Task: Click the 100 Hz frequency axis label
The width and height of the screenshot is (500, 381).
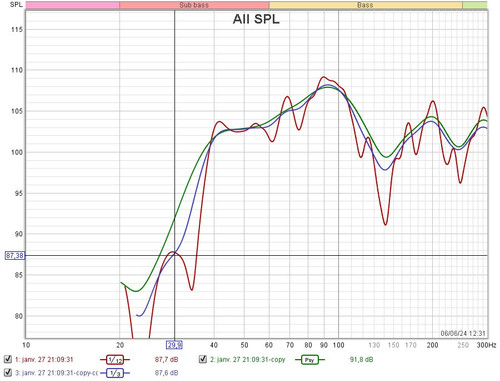Action: click(x=338, y=345)
